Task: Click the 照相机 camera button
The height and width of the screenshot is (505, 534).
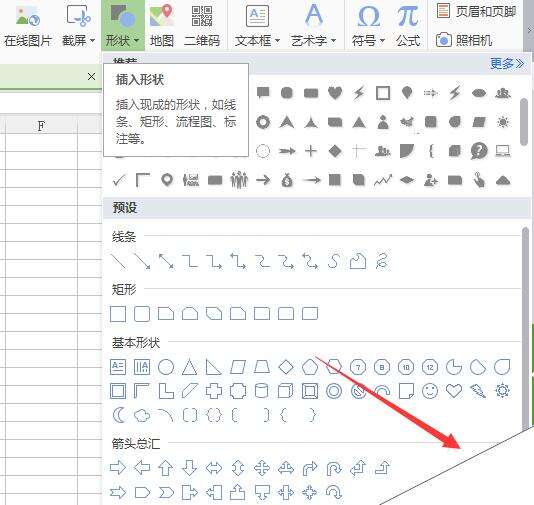Action: coord(464,40)
